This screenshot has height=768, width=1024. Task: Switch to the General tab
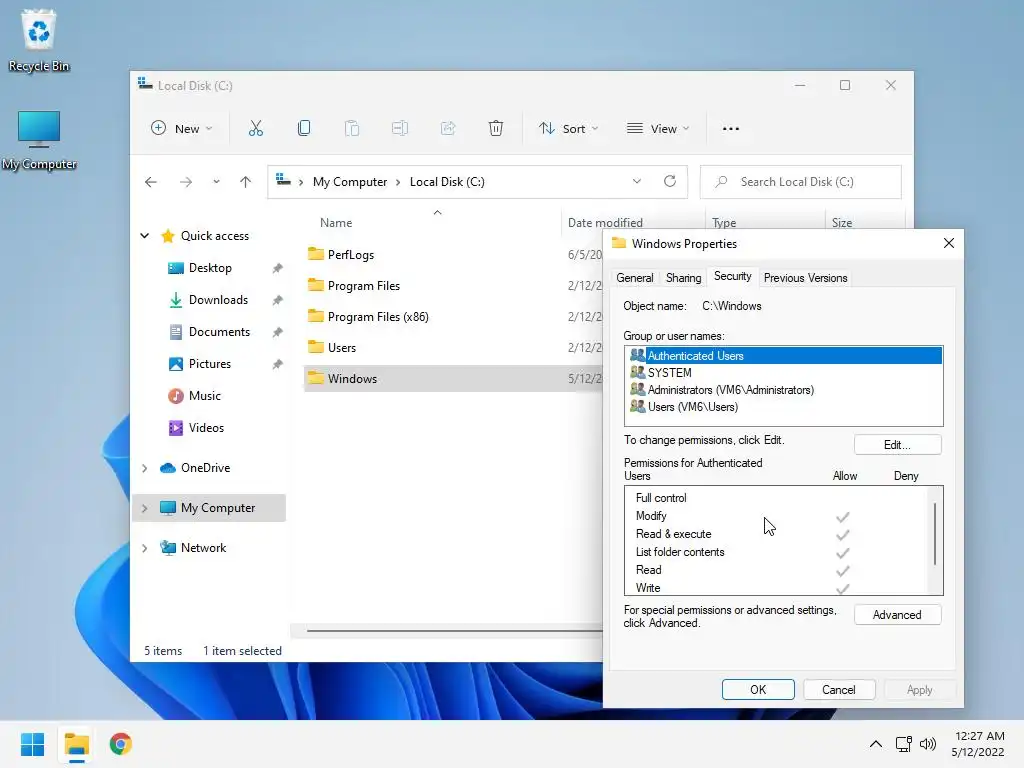635,278
